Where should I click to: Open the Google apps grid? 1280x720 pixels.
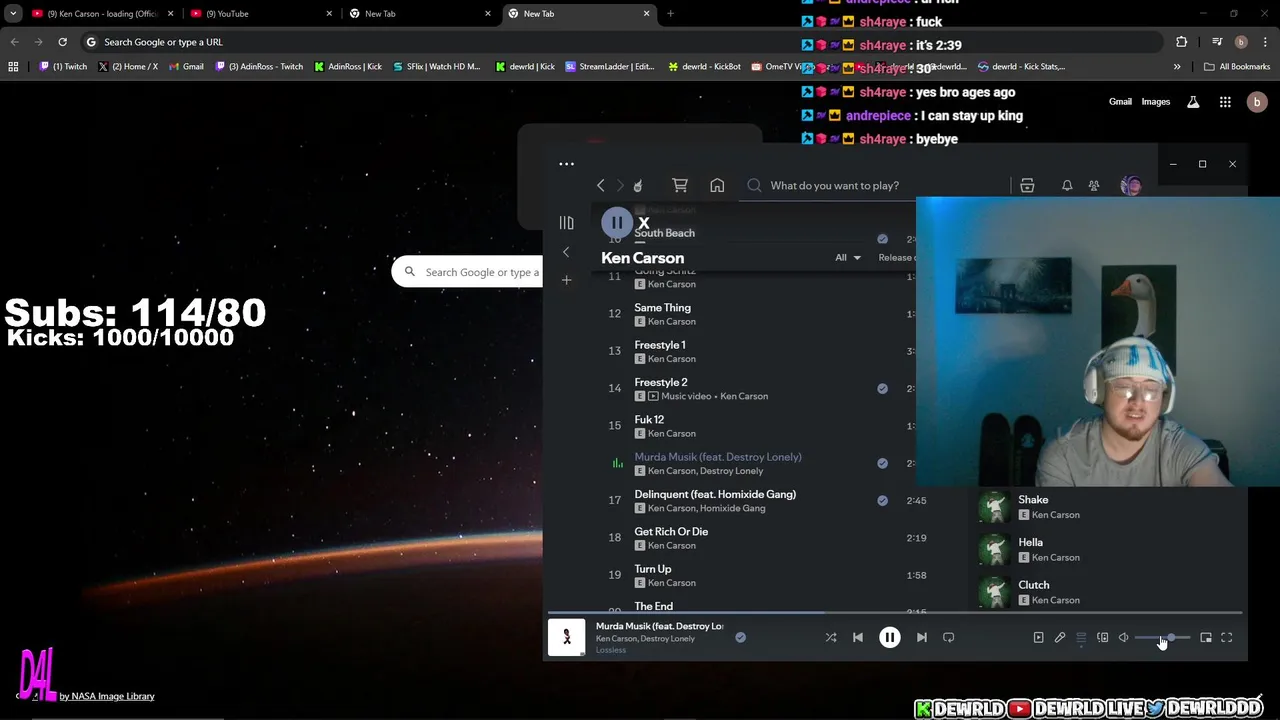pyautogui.click(x=1225, y=102)
